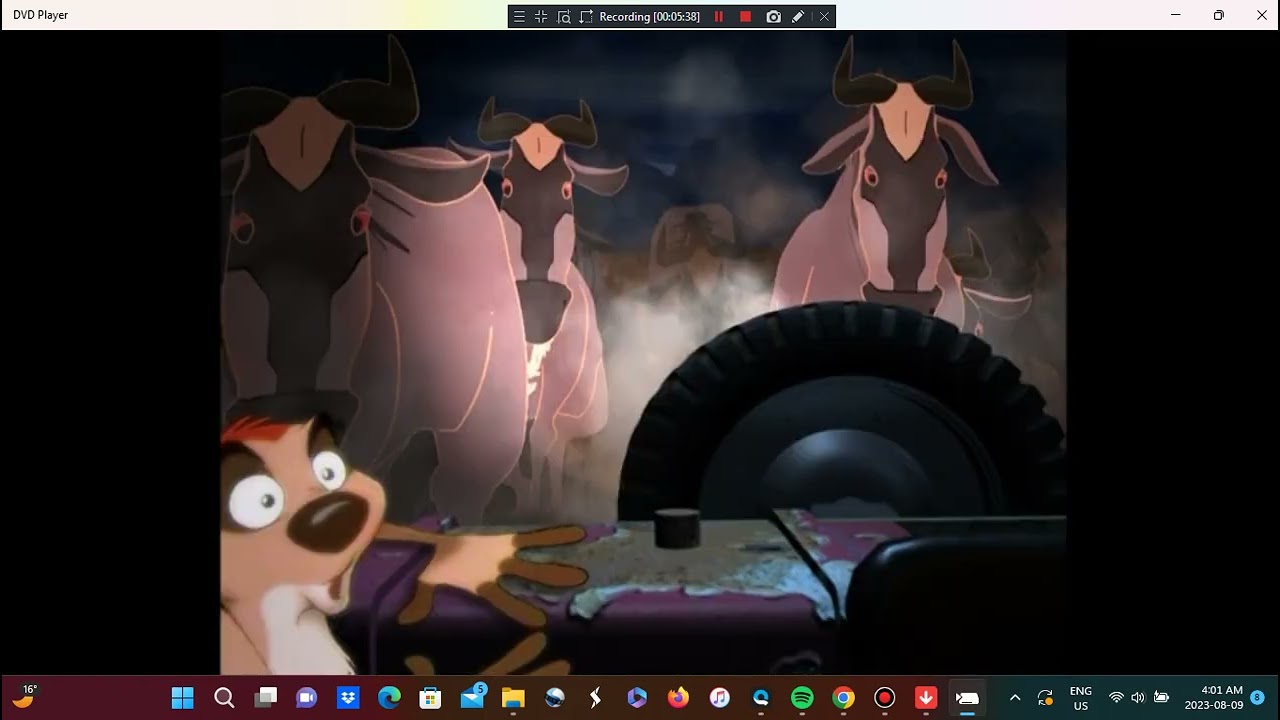
Task: Open Microsoft Store on taskbar
Action: [430, 698]
